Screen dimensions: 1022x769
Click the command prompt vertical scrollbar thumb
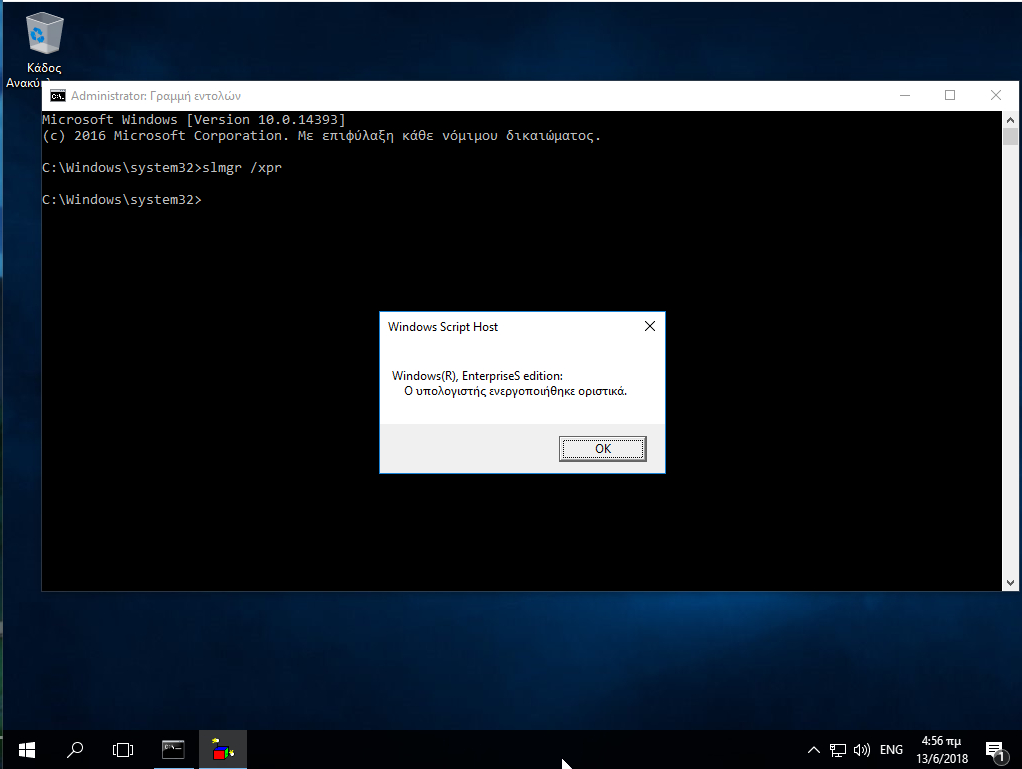pos(1010,136)
